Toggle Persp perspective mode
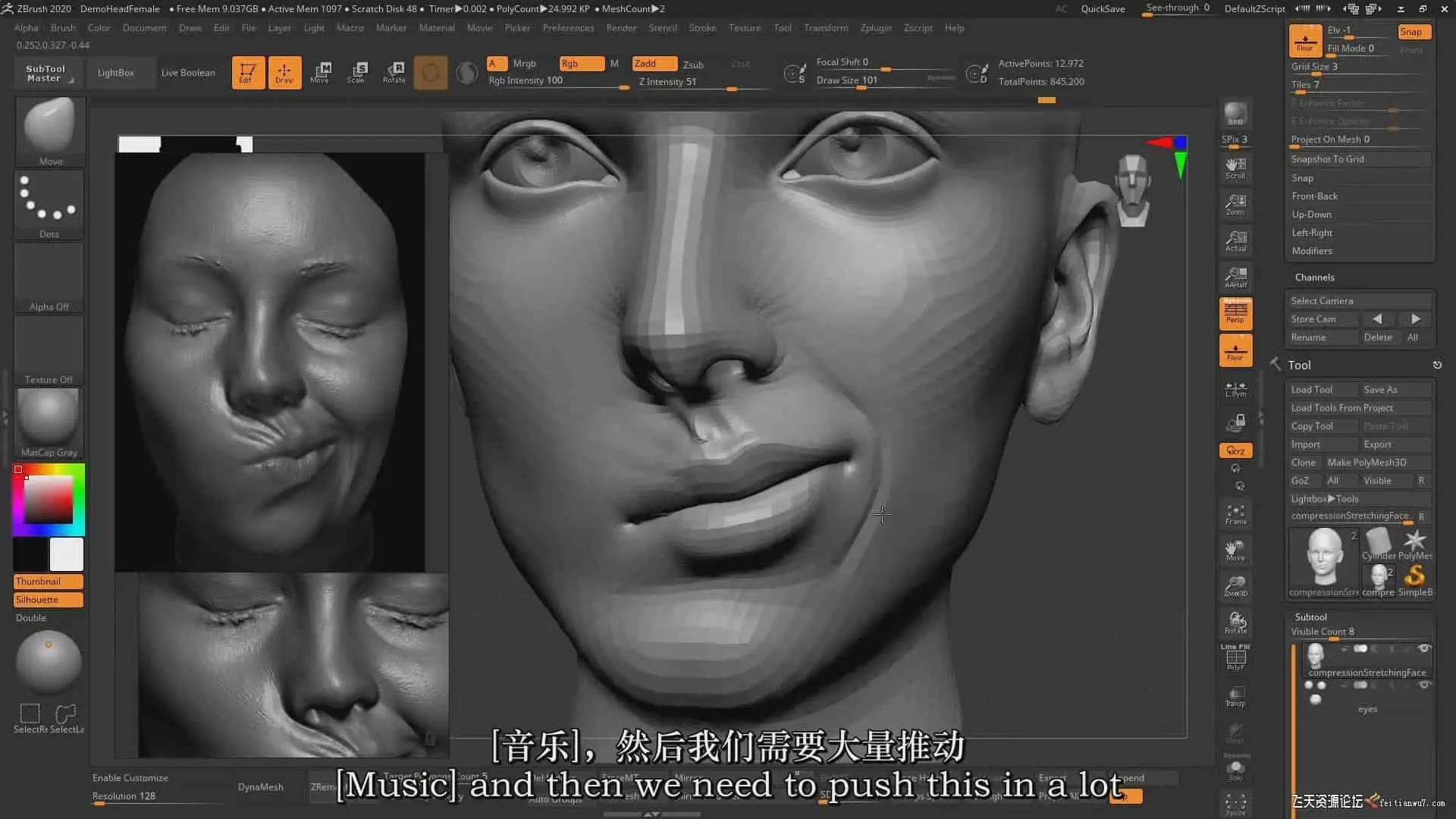The height and width of the screenshot is (819, 1456). point(1235,312)
